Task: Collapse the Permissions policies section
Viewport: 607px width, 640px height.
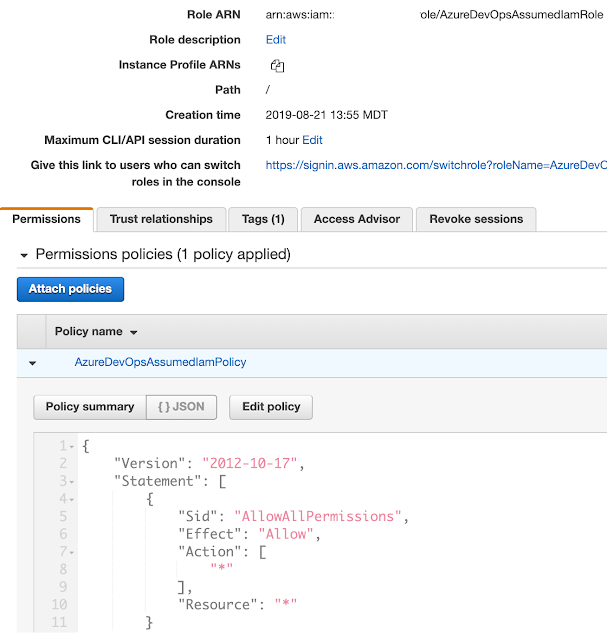Action: click(24, 256)
